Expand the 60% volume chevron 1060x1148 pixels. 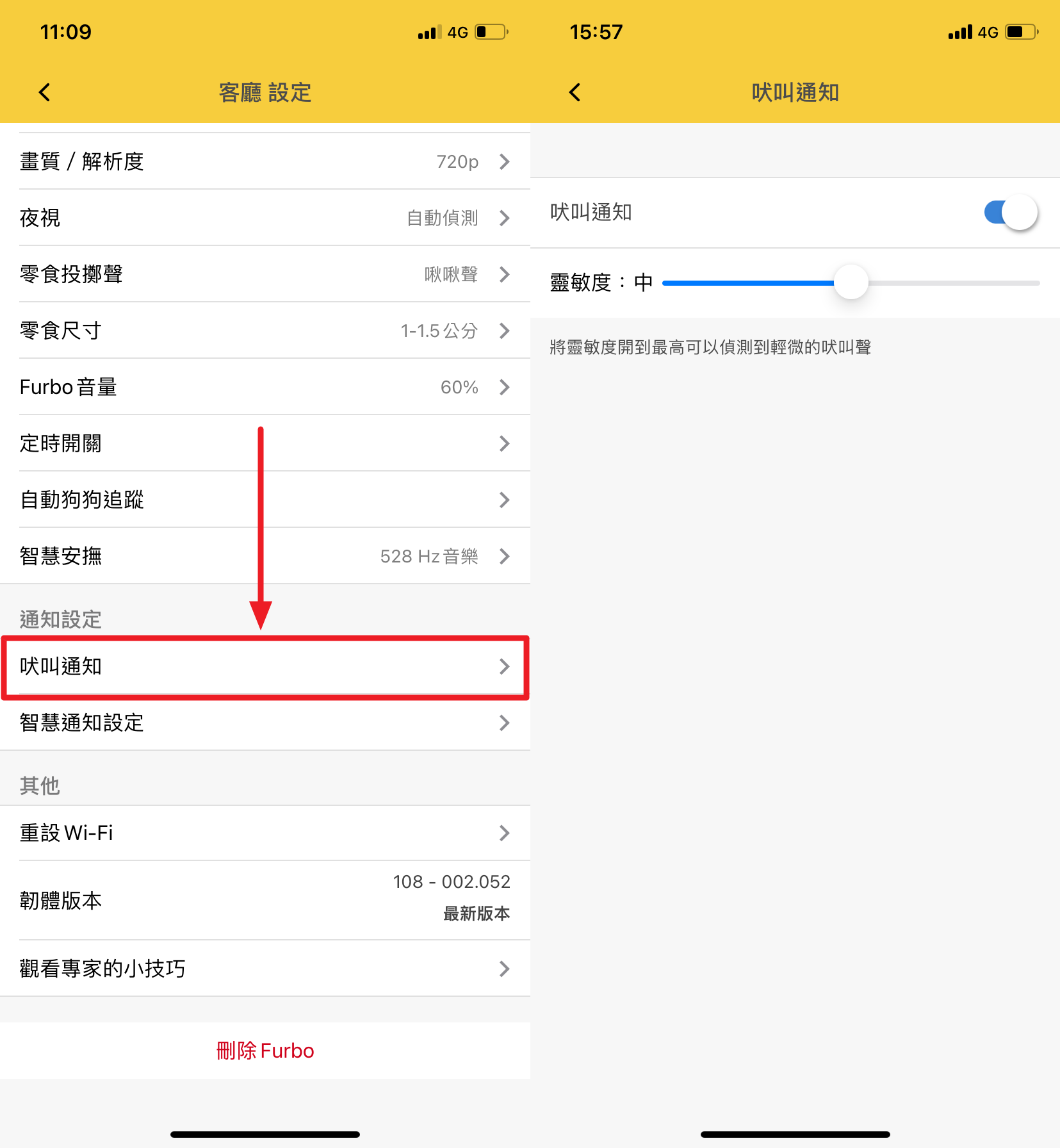[x=505, y=387]
